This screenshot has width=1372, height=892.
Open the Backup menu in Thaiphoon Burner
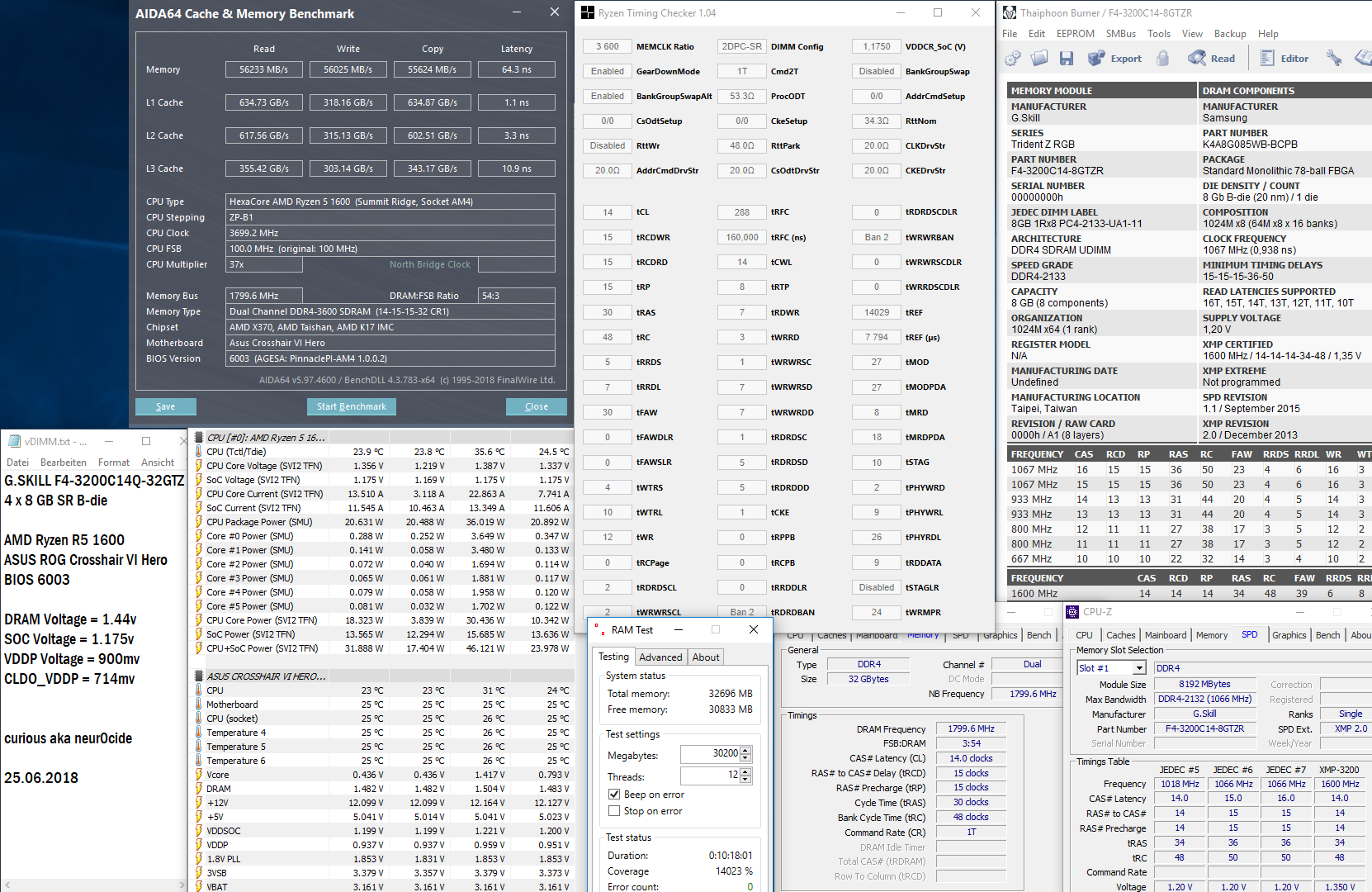[1230, 34]
